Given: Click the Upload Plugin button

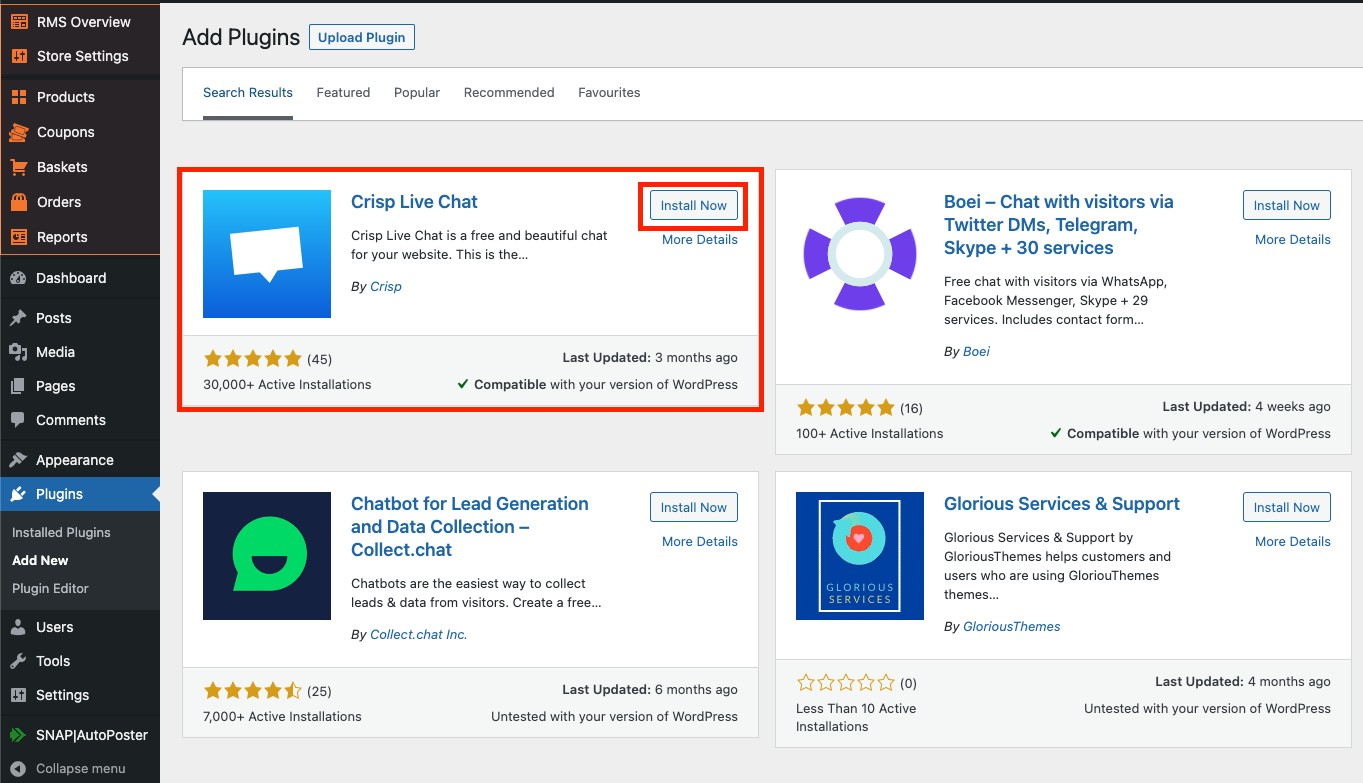Looking at the screenshot, I should [x=362, y=37].
